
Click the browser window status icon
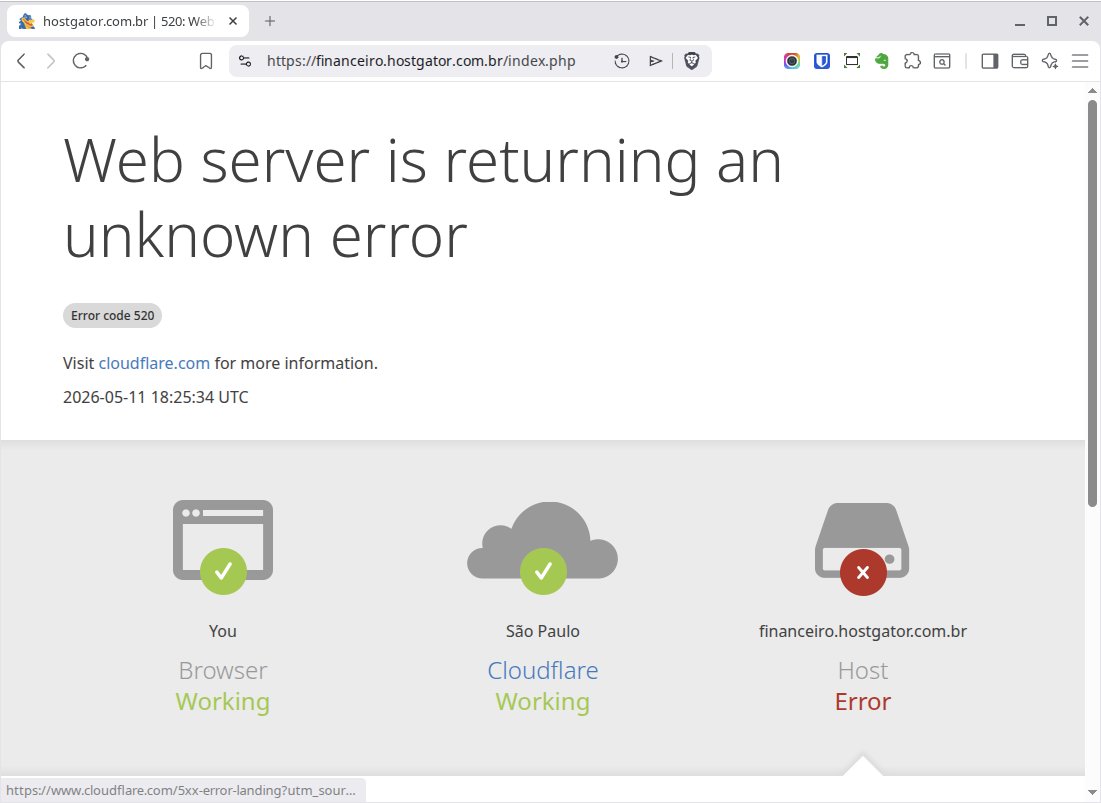tap(223, 546)
